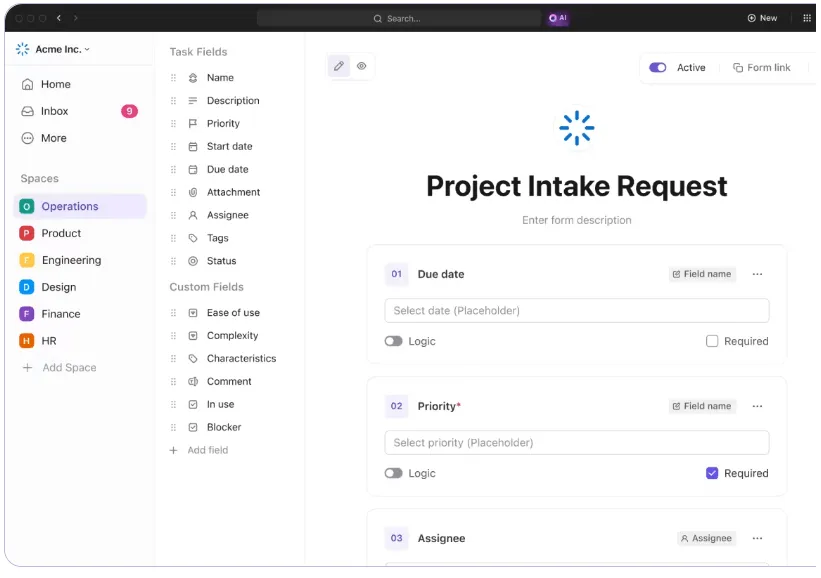The image size is (821, 578).
Task: Click the Priority flag icon in Task Fields
Action: pyautogui.click(x=193, y=124)
